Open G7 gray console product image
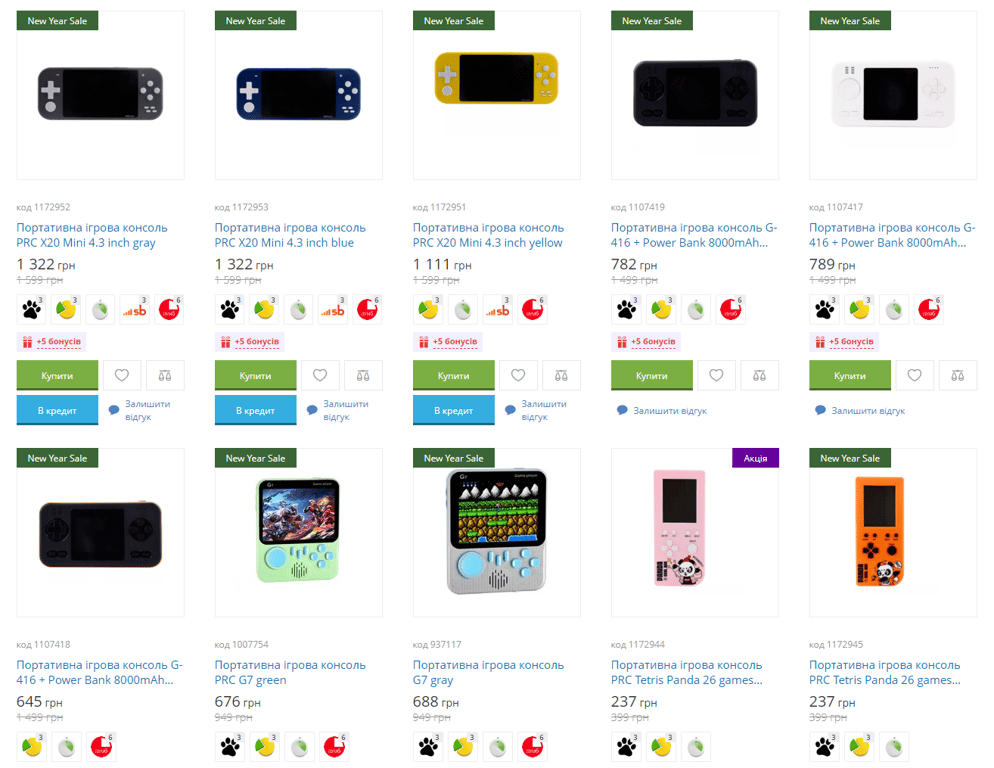Viewport: 994px width, 768px height. (x=496, y=533)
